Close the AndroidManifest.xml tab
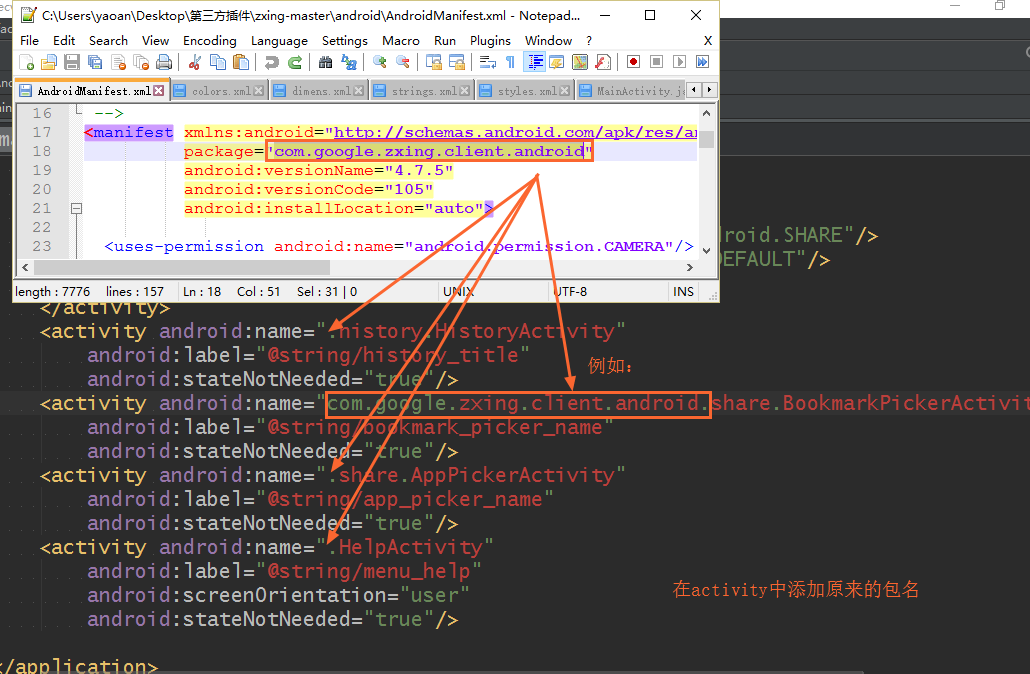This screenshot has height=674, width=1030. coord(159,91)
